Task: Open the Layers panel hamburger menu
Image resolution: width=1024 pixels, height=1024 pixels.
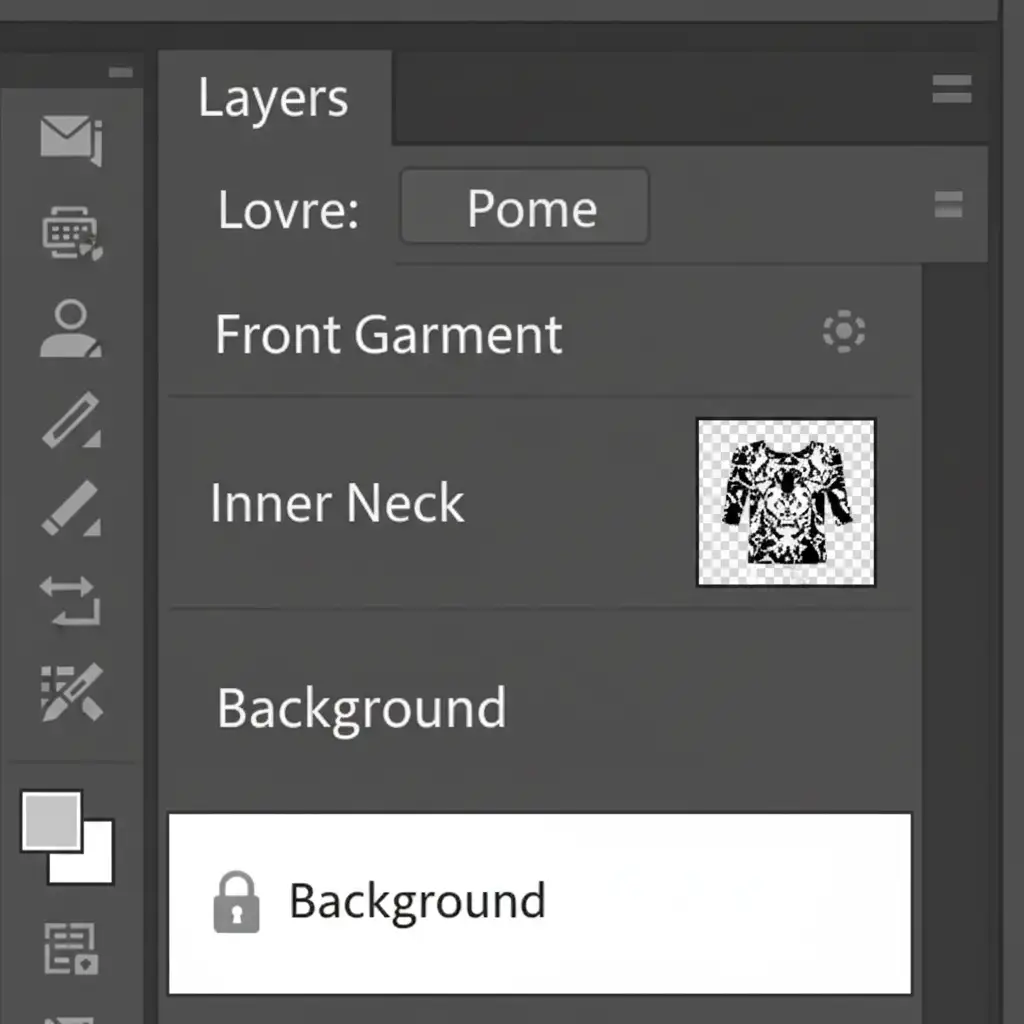Action: [951, 91]
